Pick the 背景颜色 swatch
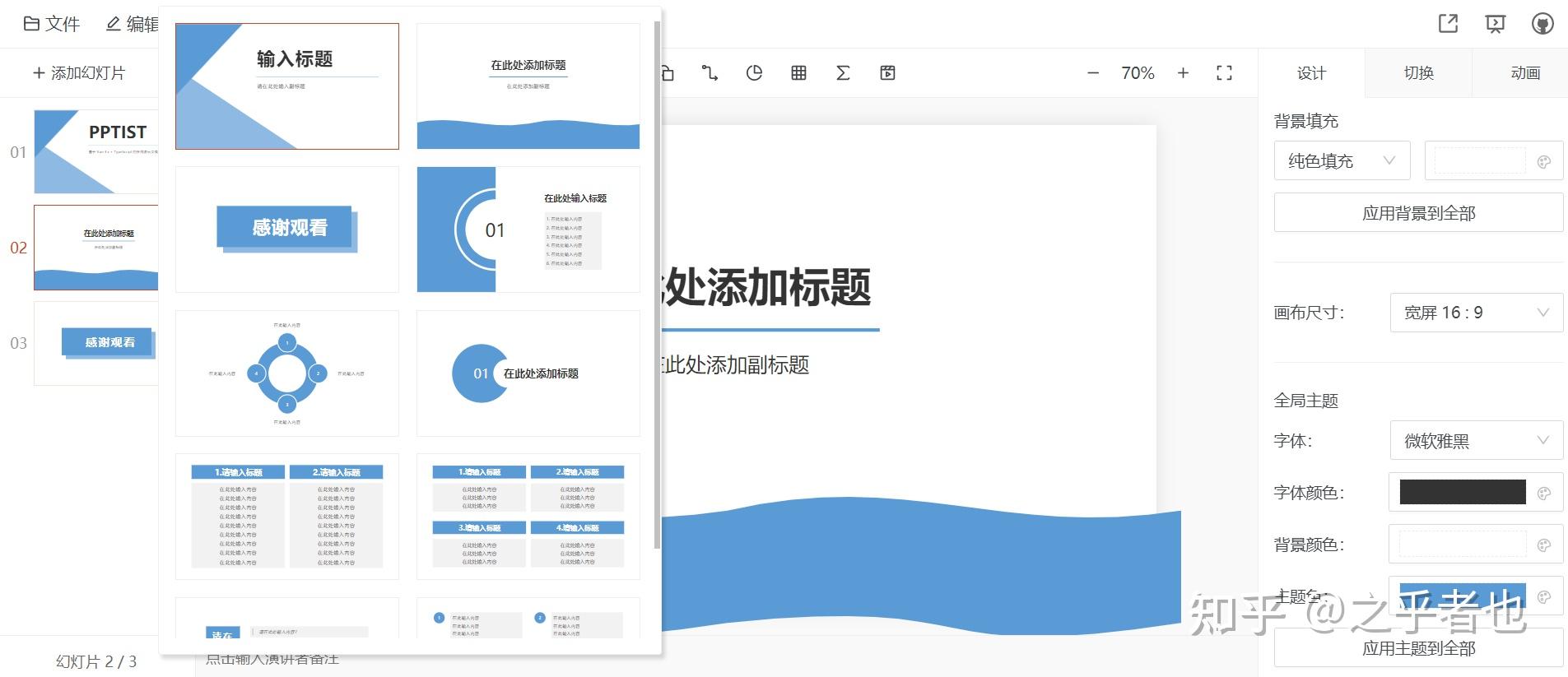Screen dimensions: 1568x677 pos(1463,545)
